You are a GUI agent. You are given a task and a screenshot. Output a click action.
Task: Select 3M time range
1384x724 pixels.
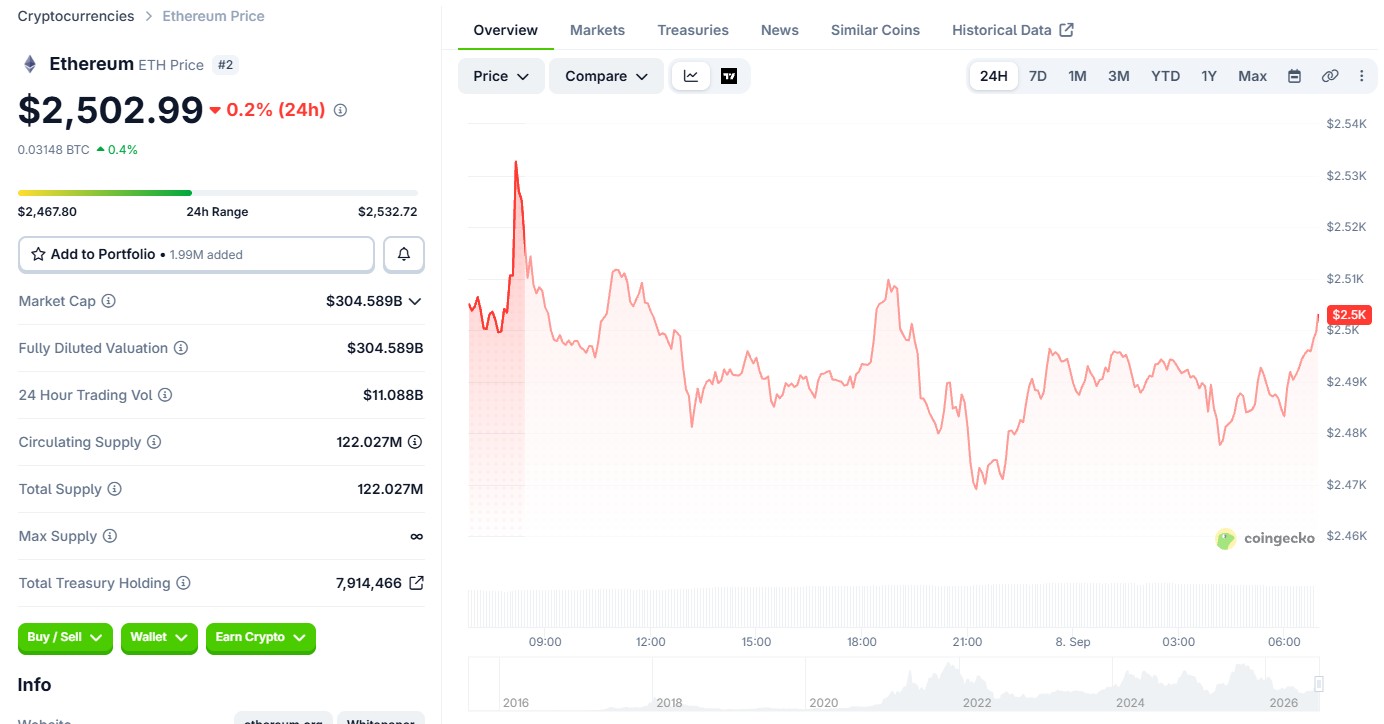pyautogui.click(x=1119, y=76)
